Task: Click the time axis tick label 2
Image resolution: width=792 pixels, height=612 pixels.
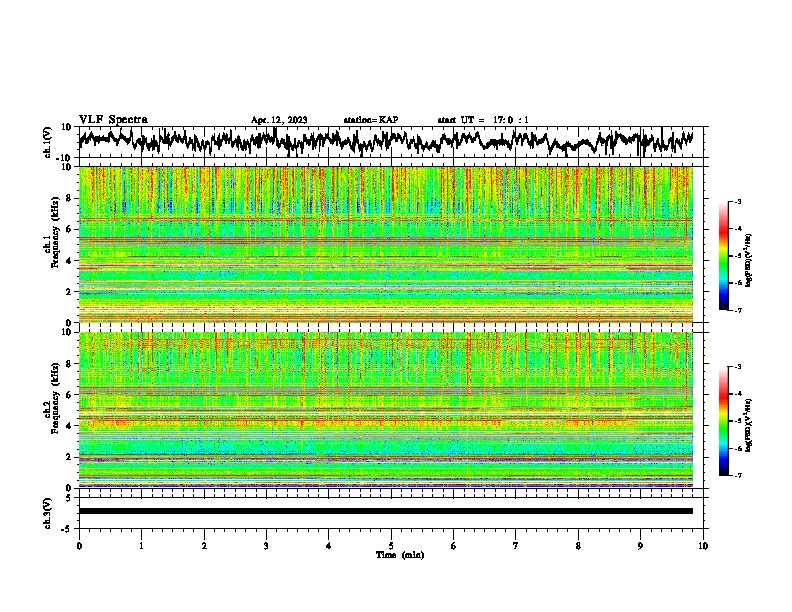Action: click(x=204, y=546)
